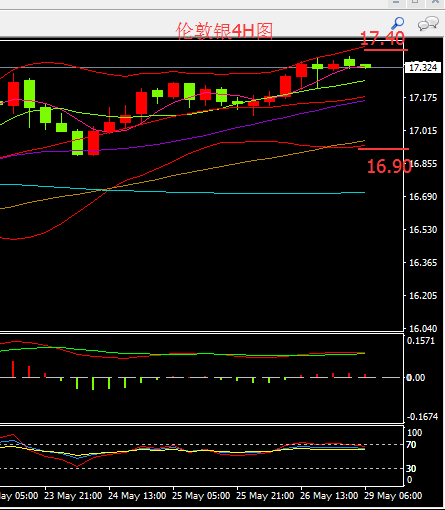
Task: Click the 17.175 price axis label
Action: coord(423,98)
